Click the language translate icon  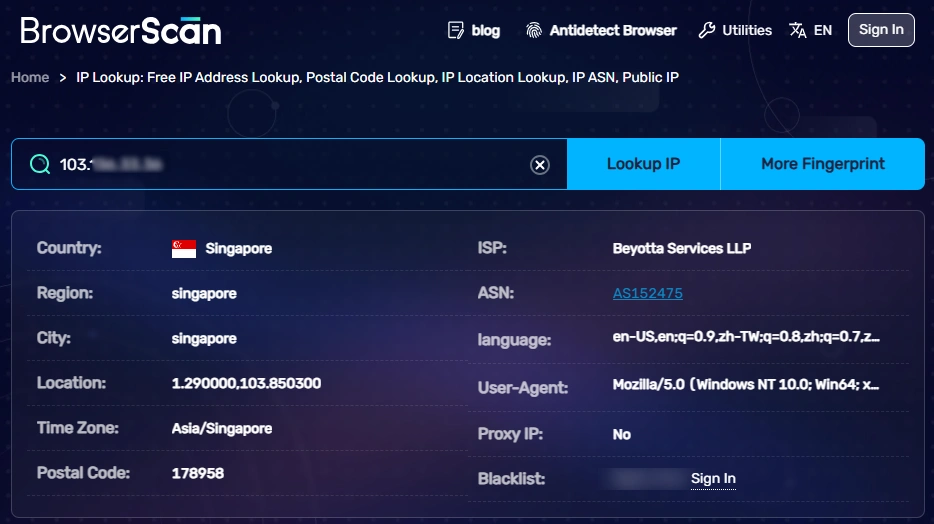(798, 30)
